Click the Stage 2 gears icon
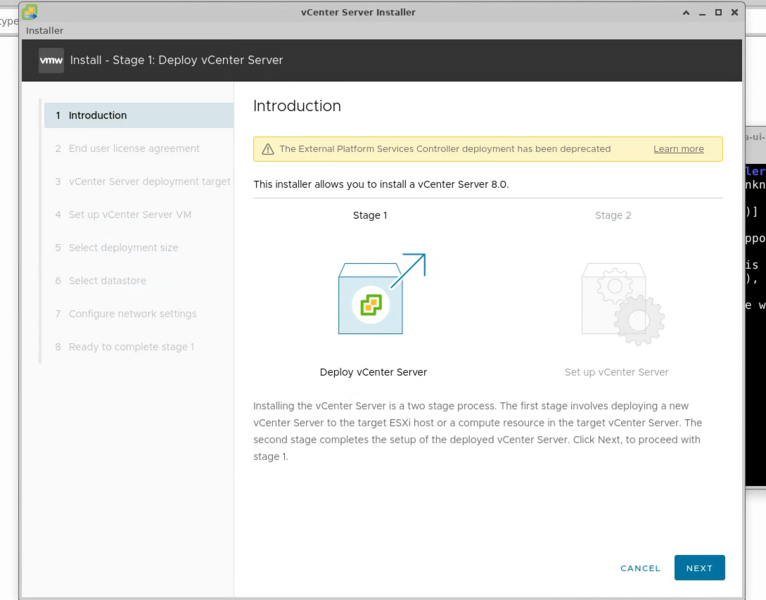 pyautogui.click(x=623, y=304)
